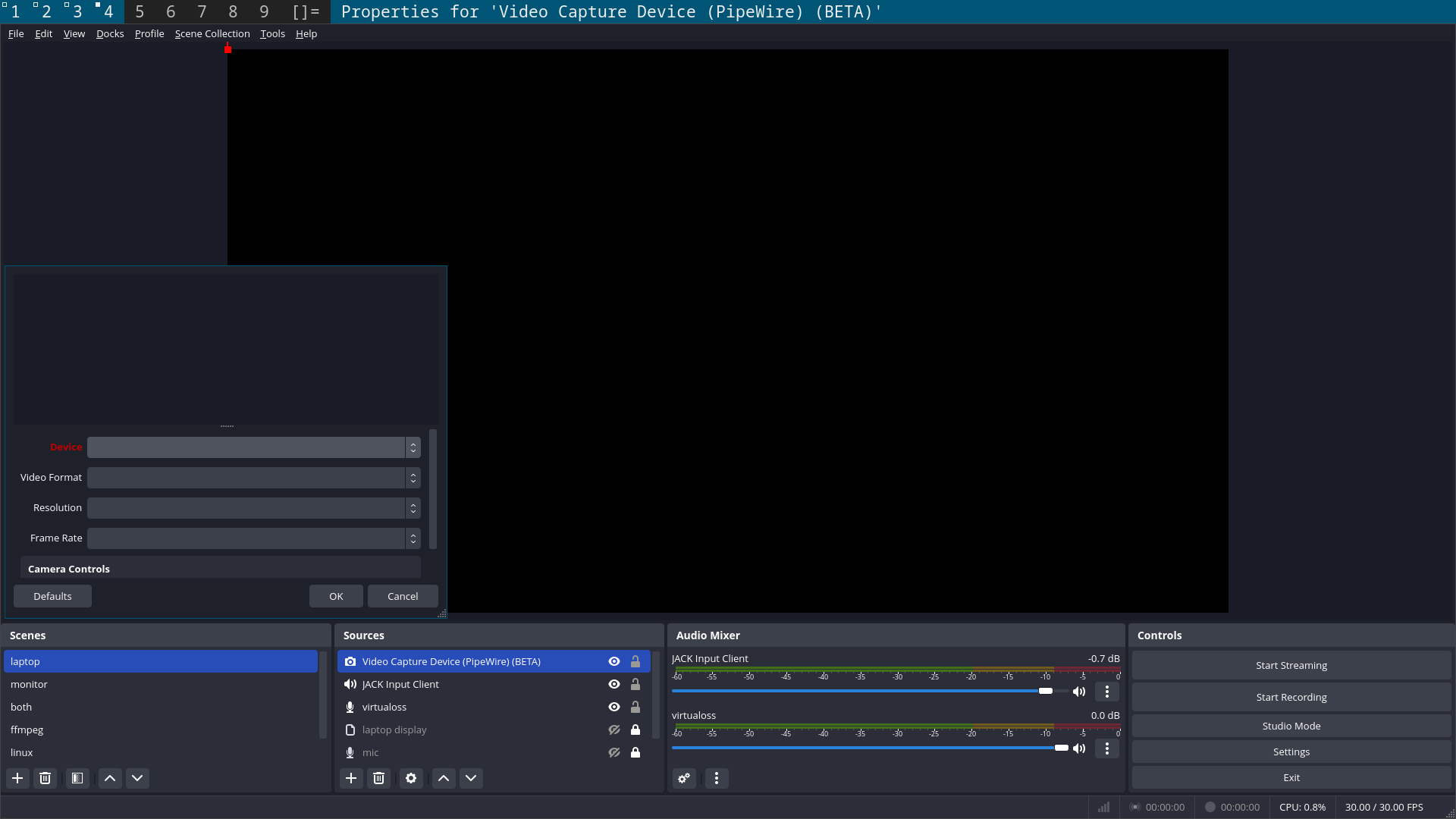Open JACK Input Client mixer kebab menu
1456x819 pixels.
coord(1107,692)
